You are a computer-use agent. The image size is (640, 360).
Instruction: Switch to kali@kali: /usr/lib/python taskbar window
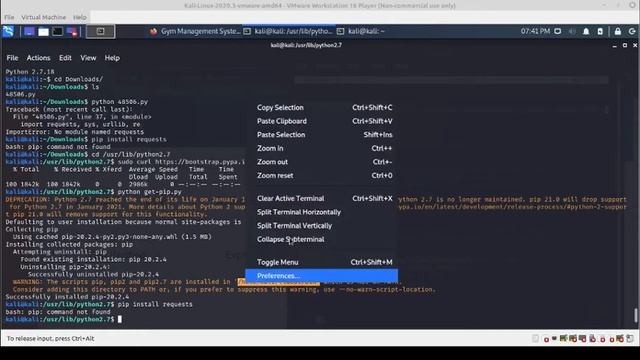(x=289, y=31)
